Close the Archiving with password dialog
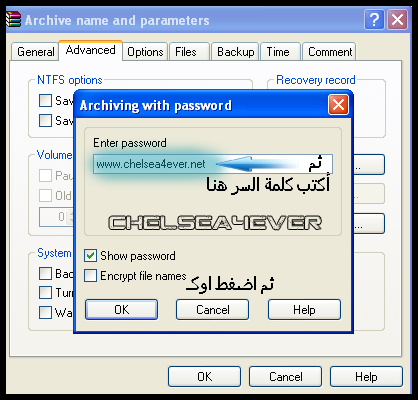 point(338,105)
